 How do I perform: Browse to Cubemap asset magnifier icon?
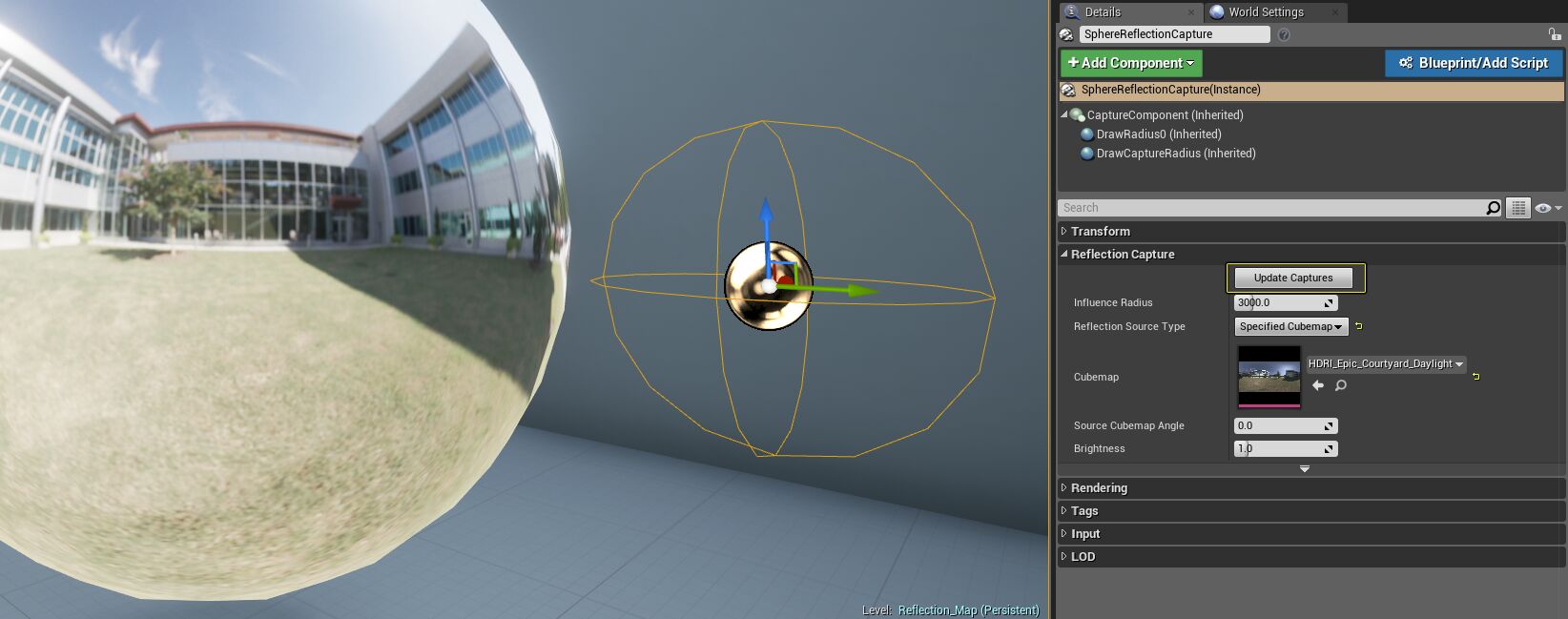1341,385
